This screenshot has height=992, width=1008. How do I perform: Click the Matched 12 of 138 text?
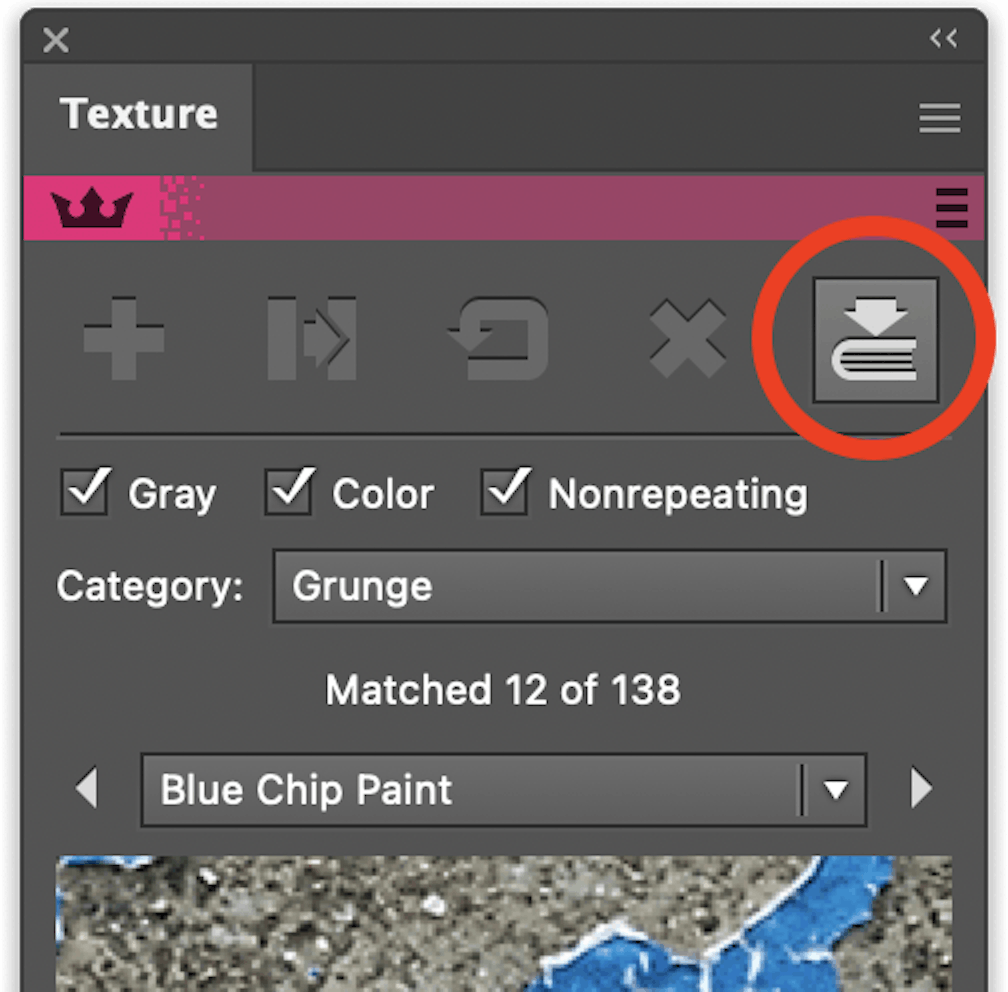(x=502, y=690)
